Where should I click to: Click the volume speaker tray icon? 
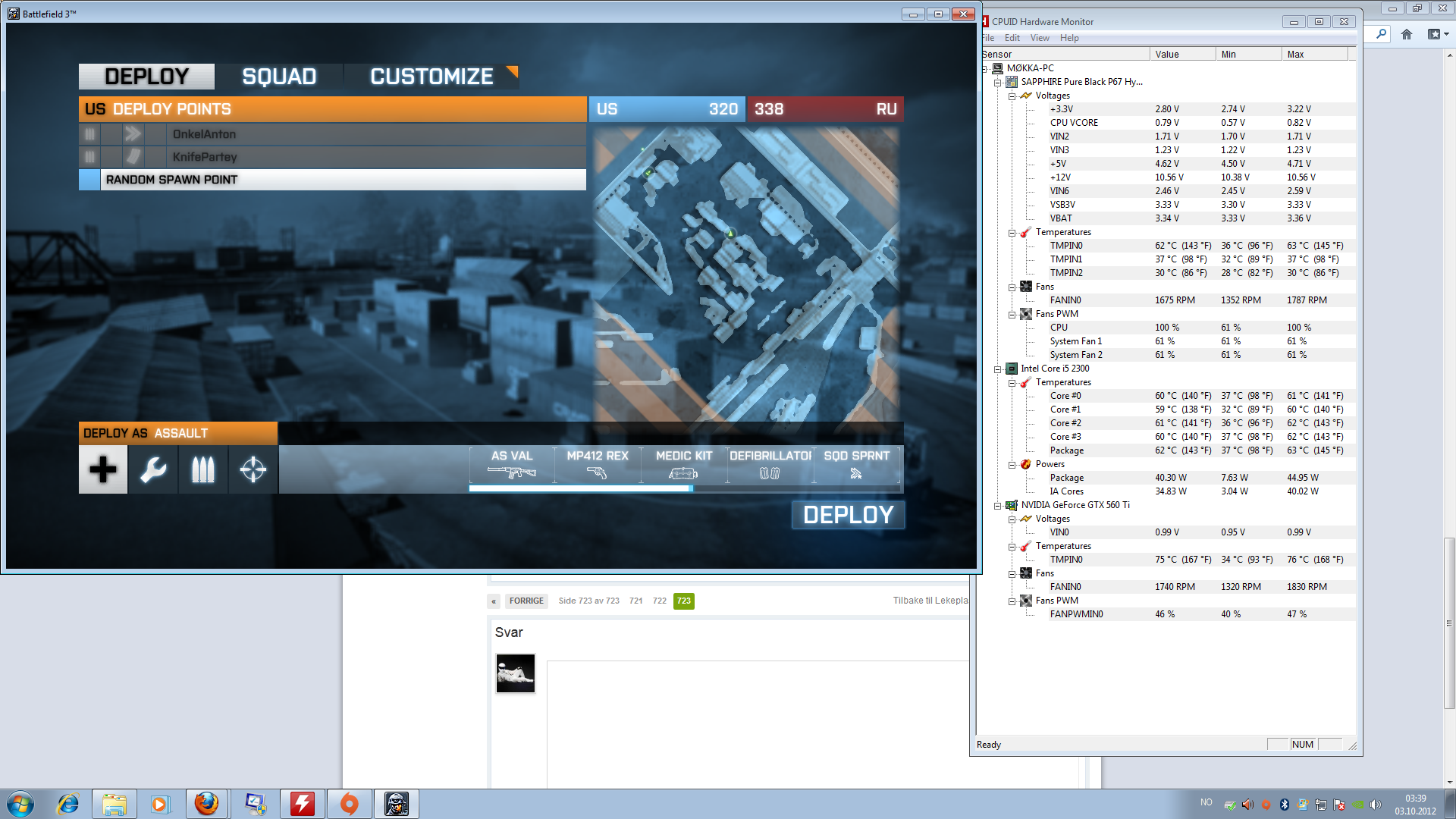point(1376,805)
